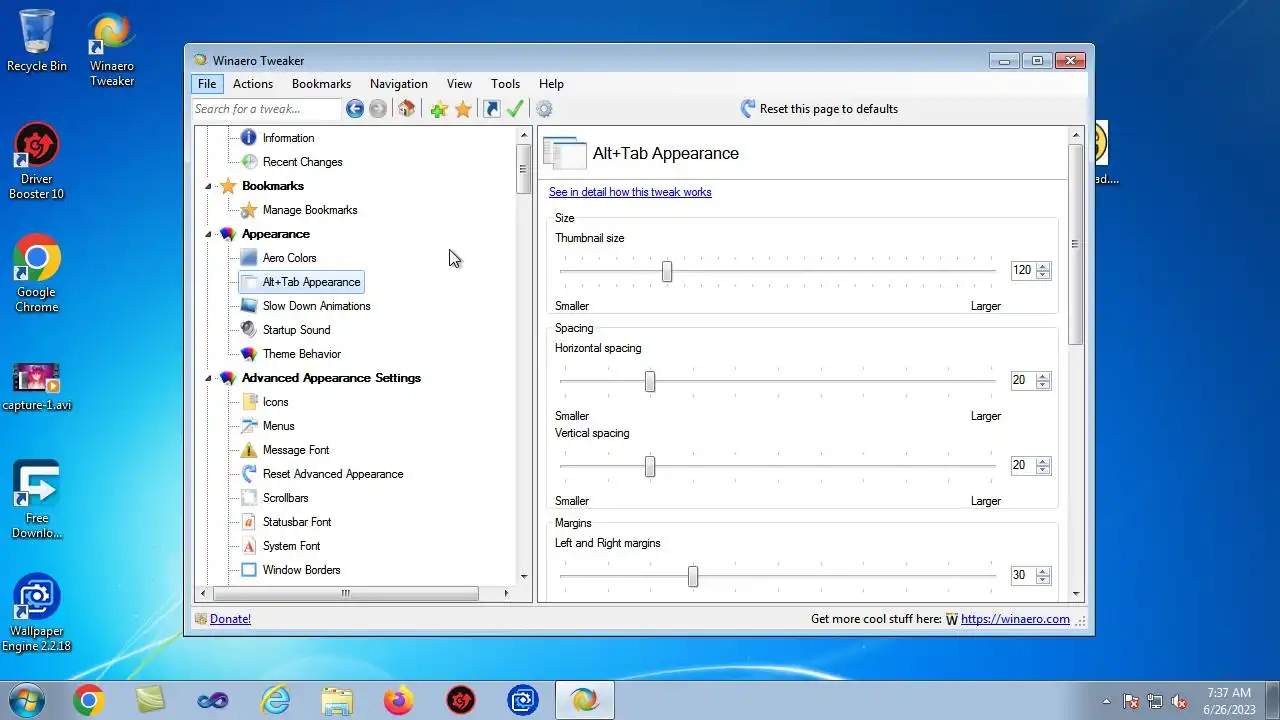Screen dimensions: 1280x720
Task: Collapse Advanced Appearance Settings group
Action: coord(209,378)
